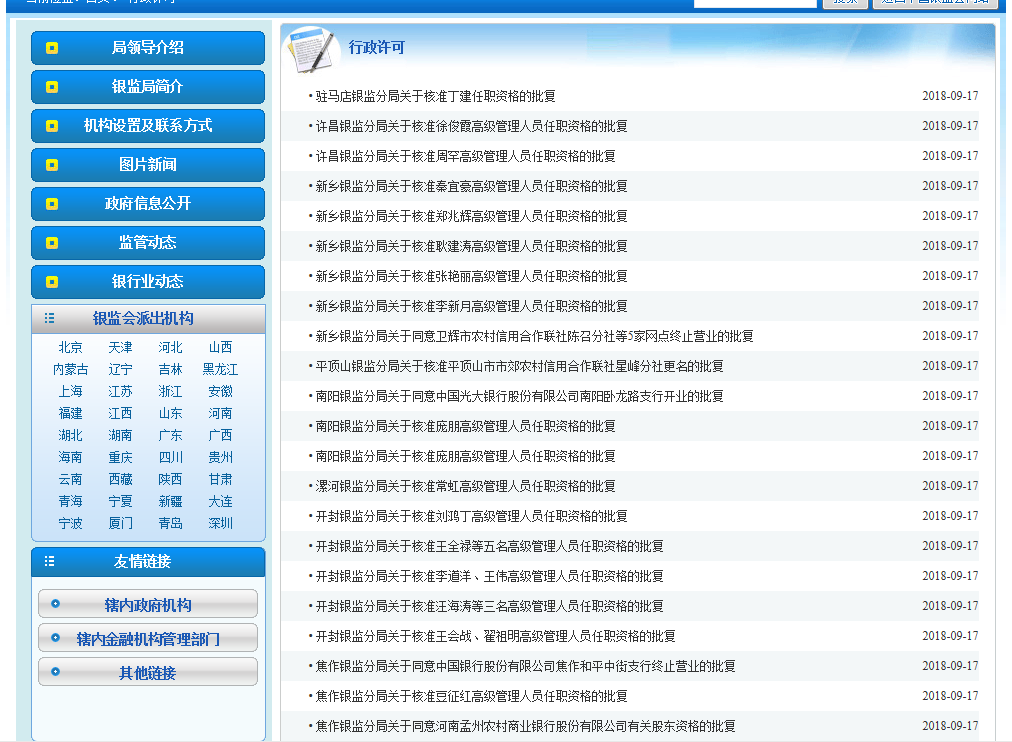Open 焦作和平中街支行终止营业 approval notice

[x=525, y=667]
